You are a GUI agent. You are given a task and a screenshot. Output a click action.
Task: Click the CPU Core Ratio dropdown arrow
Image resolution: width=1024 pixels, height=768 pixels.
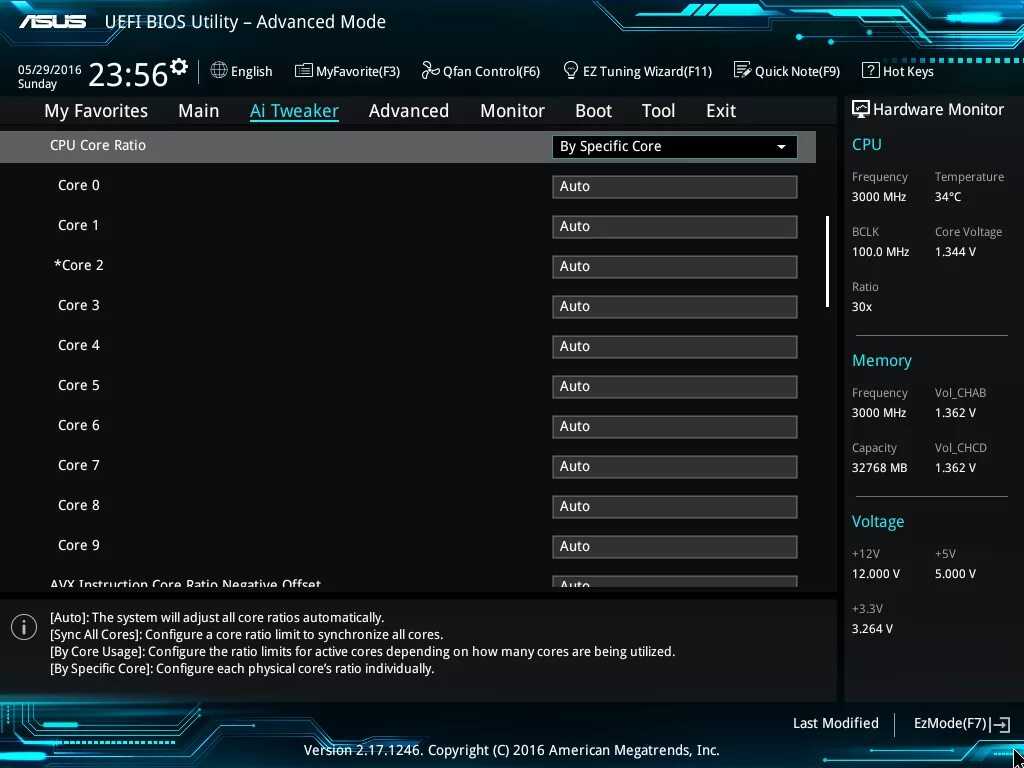781,147
